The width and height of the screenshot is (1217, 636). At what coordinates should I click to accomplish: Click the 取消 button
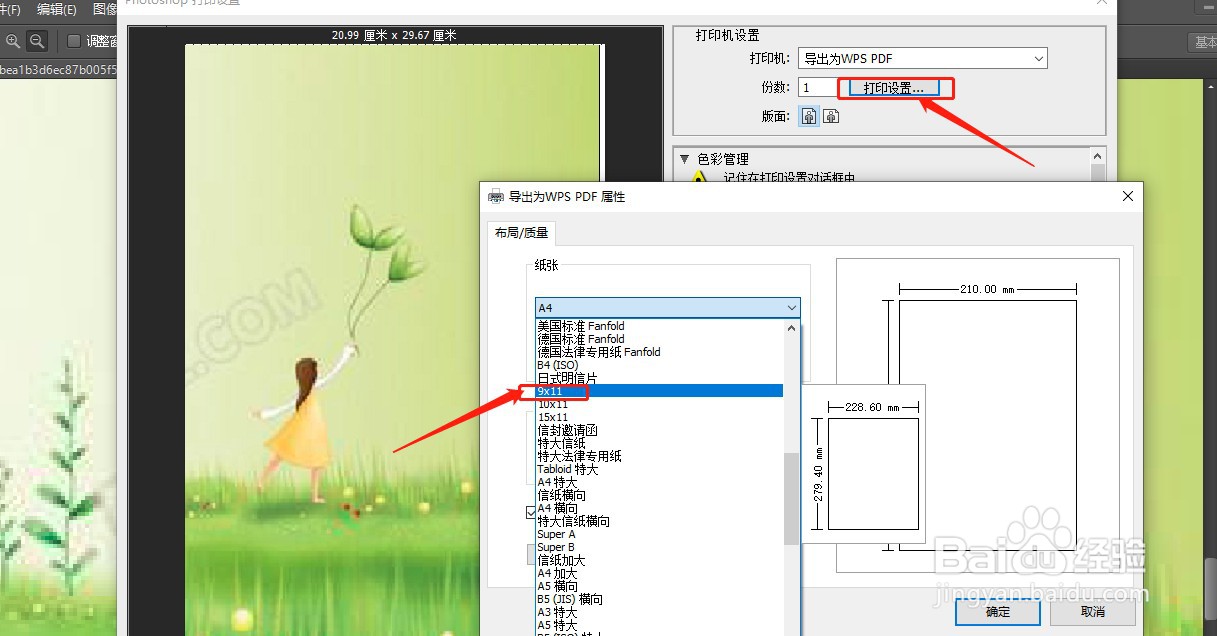pos(1091,611)
